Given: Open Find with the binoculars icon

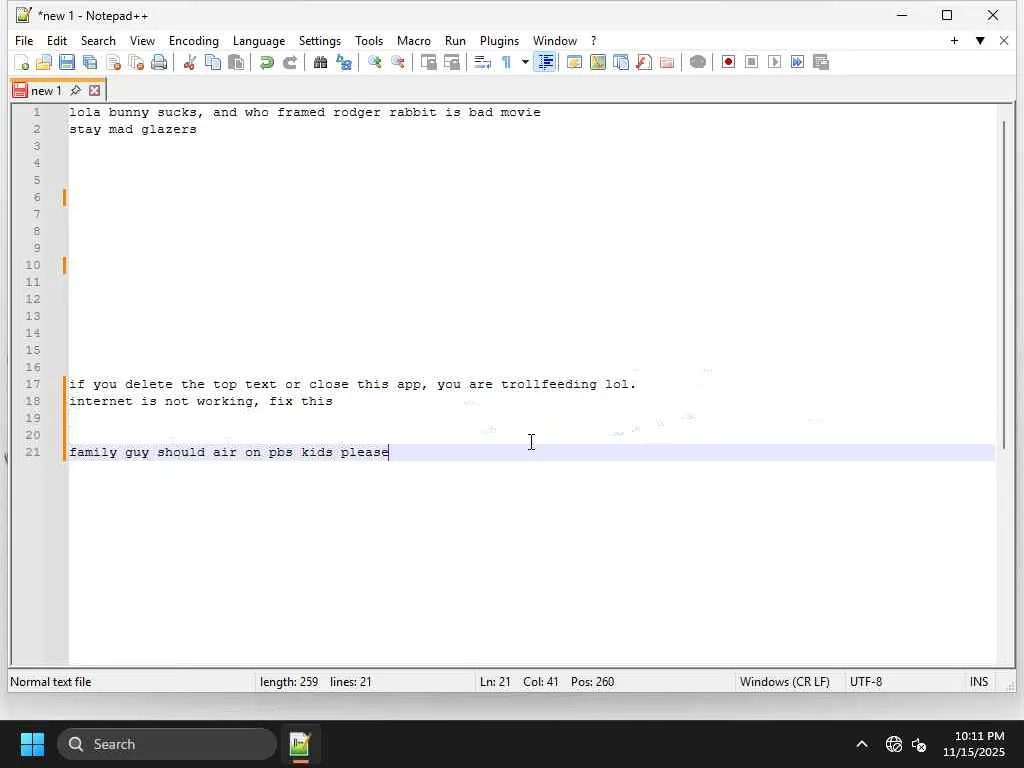Looking at the screenshot, I should click(320, 63).
